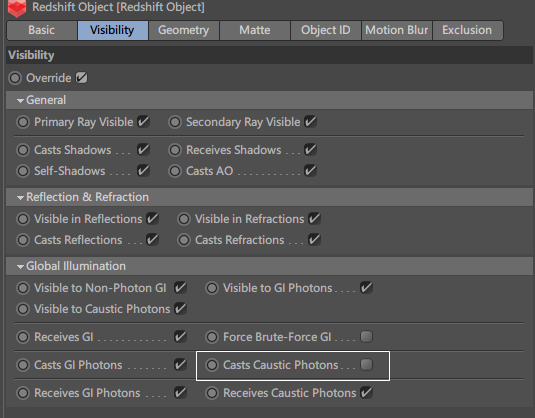This screenshot has height=418, width=535.
Task: Click Receives GI Photons keyframe dot
Action: click(23, 393)
